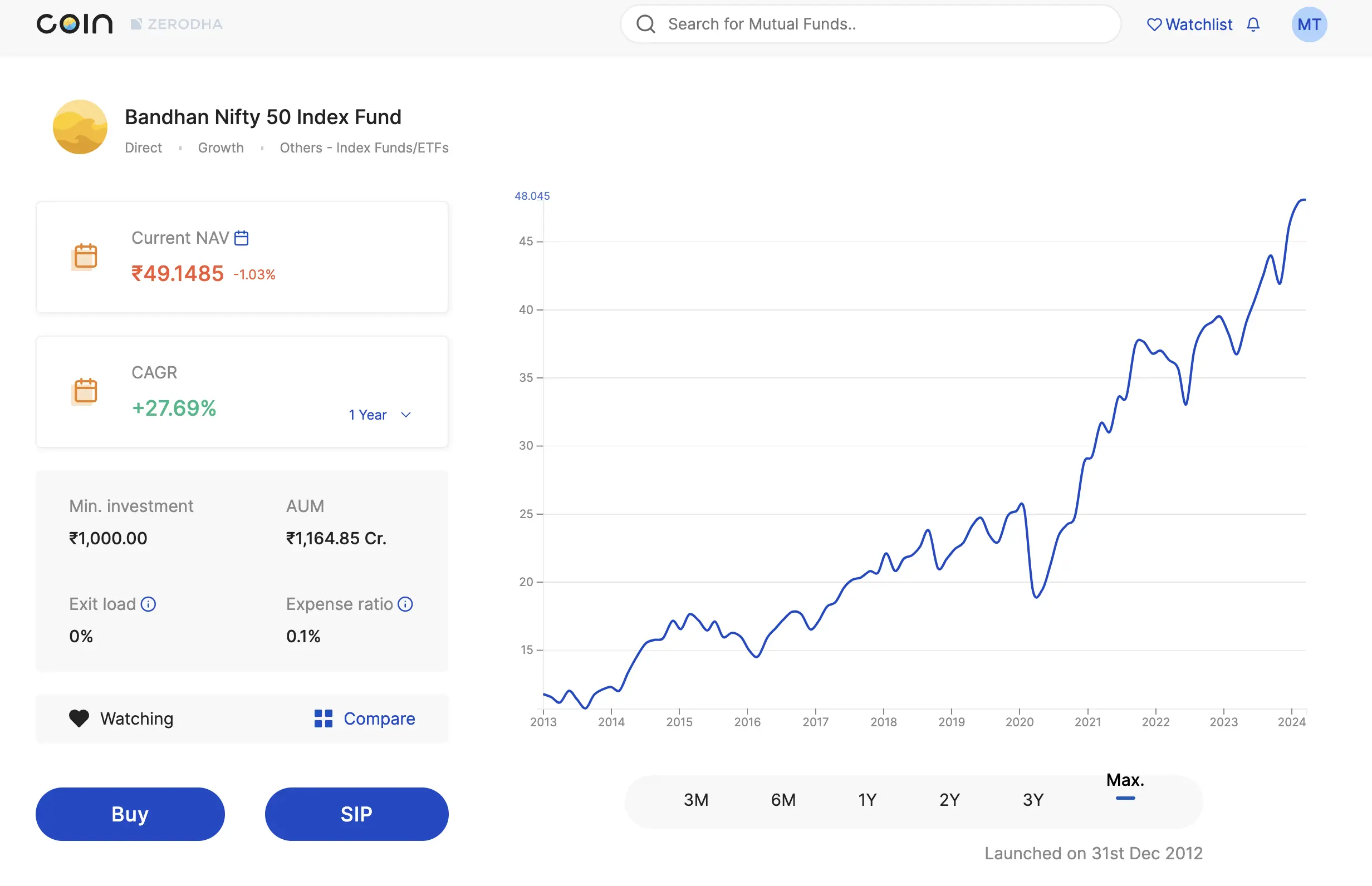1372x886 pixels.
Task: Toggle the Watching heart
Action: [79, 718]
